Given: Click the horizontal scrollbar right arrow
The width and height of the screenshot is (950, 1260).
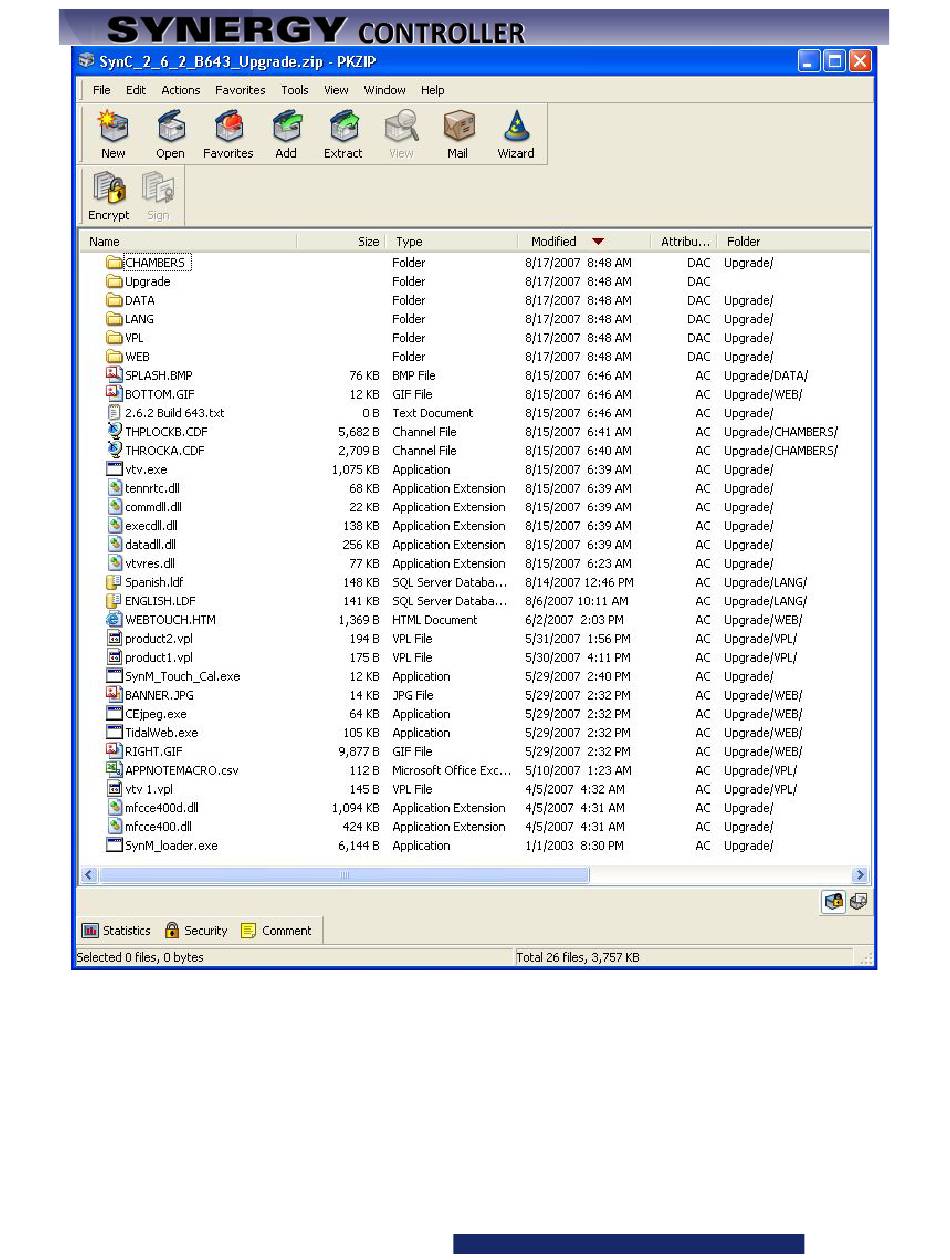Looking at the screenshot, I should click(x=860, y=875).
